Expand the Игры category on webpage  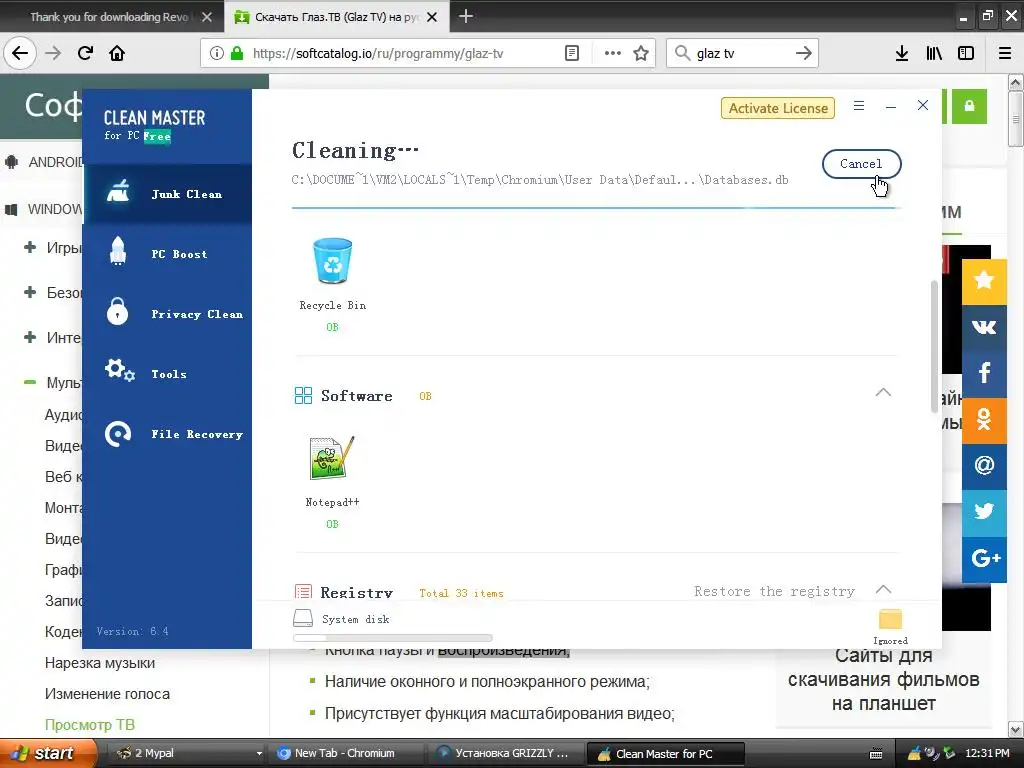tap(30, 248)
